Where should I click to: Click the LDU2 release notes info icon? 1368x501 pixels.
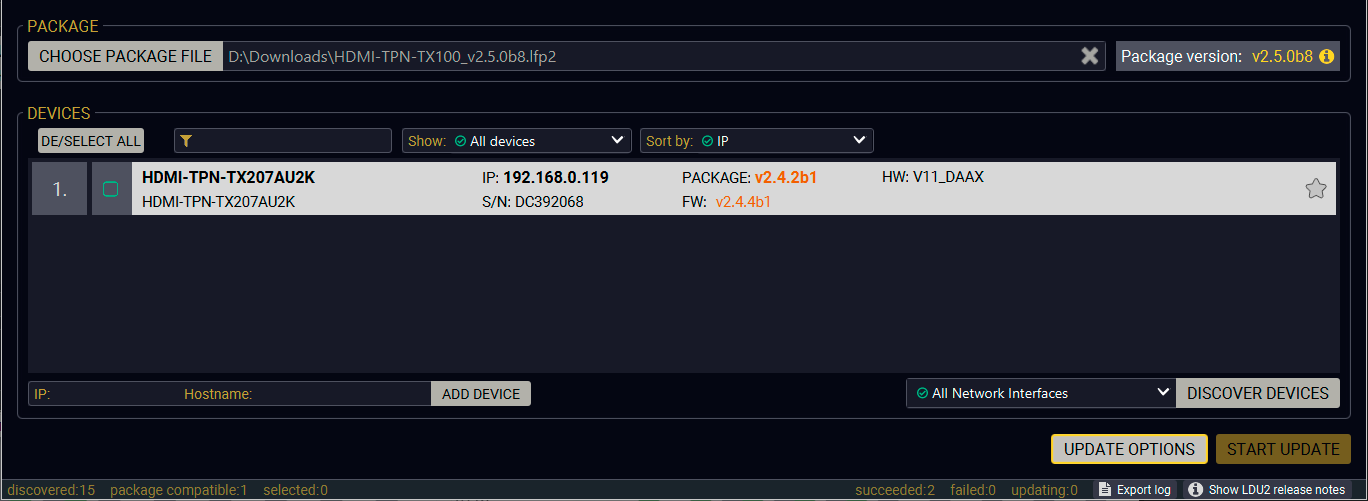pyautogui.click(x=1195, y=489)
